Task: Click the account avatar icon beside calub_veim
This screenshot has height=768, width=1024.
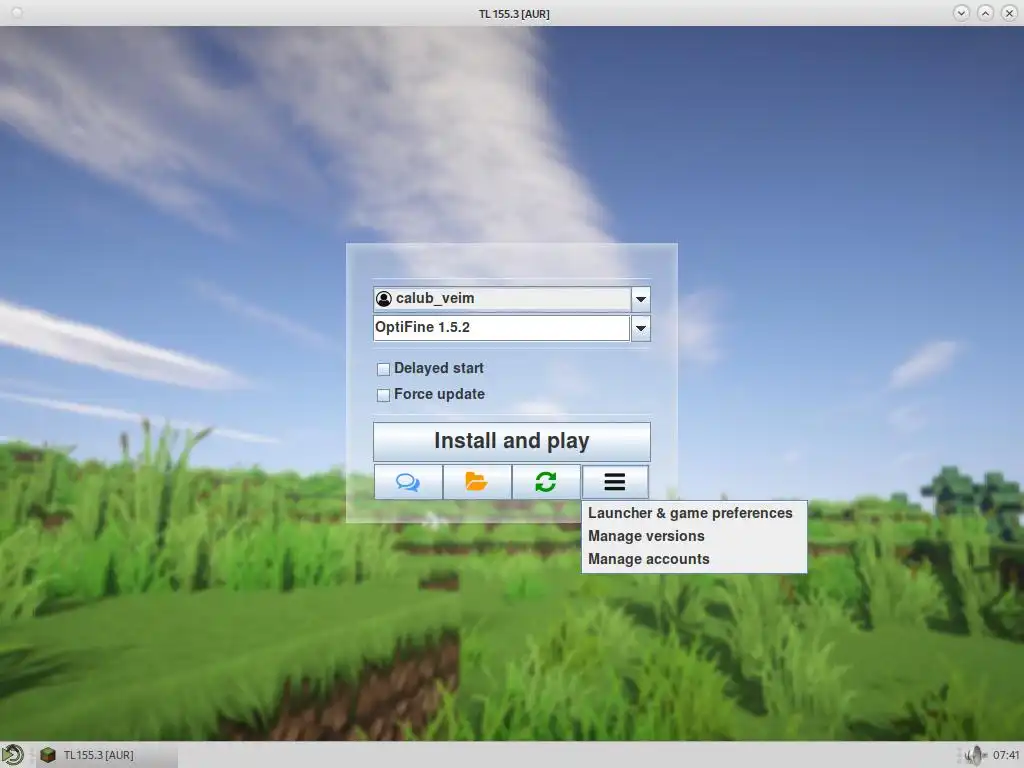Action: pyautogui.click(x=384, y=298)
